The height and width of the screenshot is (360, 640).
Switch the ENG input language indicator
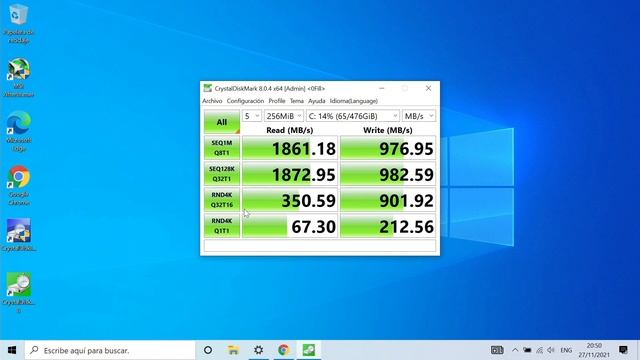566,350
